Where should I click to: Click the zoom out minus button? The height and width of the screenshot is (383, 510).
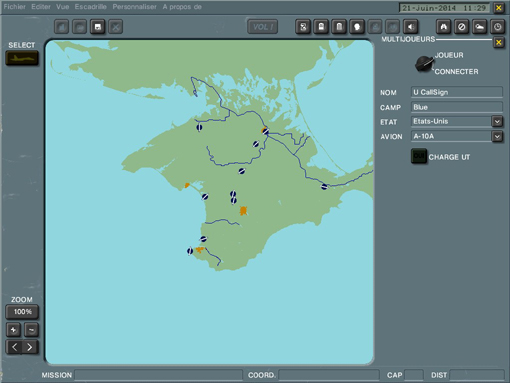(31, 330)
